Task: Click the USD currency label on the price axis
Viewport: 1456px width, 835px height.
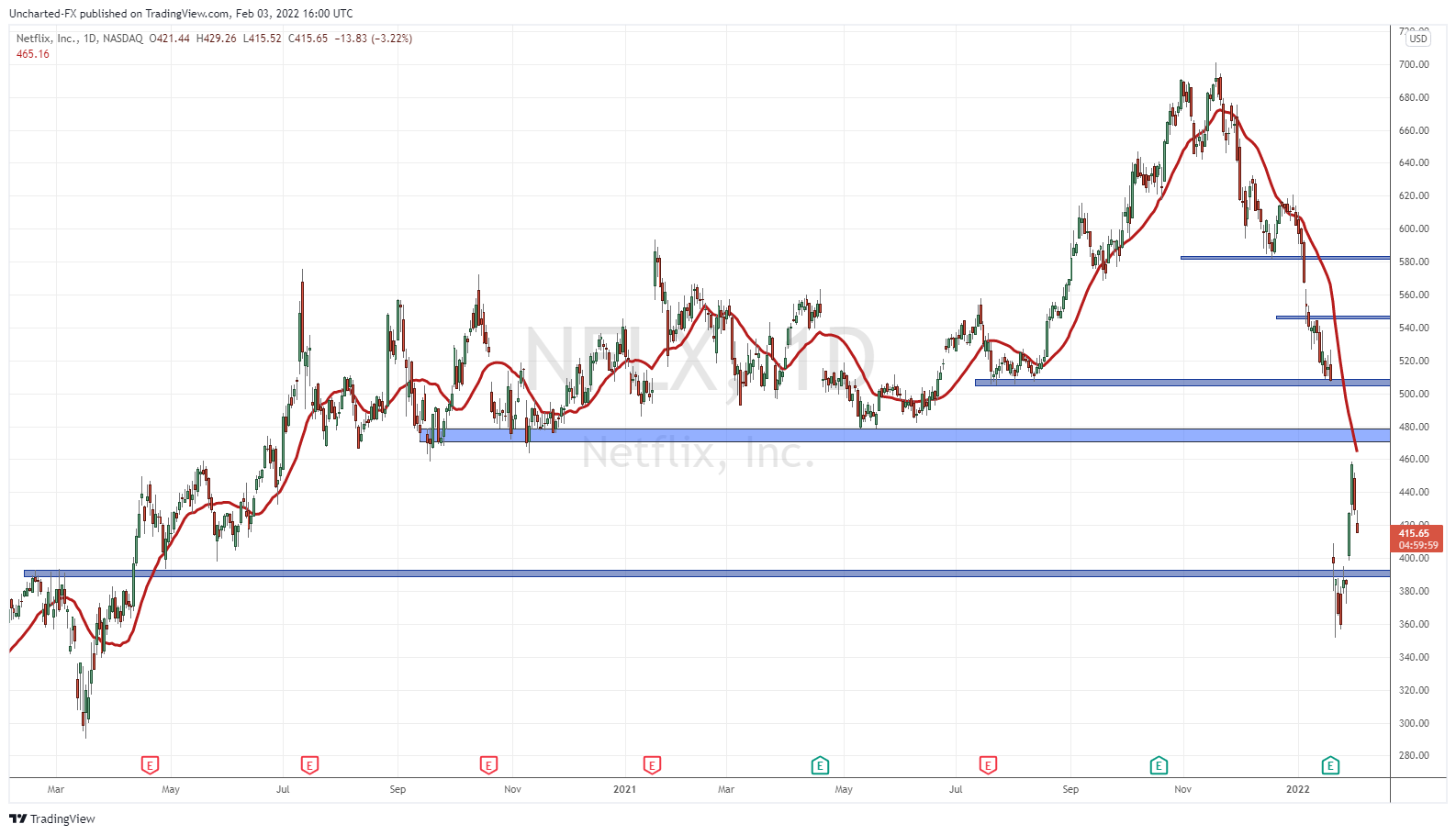Action: pos(1418,39)
